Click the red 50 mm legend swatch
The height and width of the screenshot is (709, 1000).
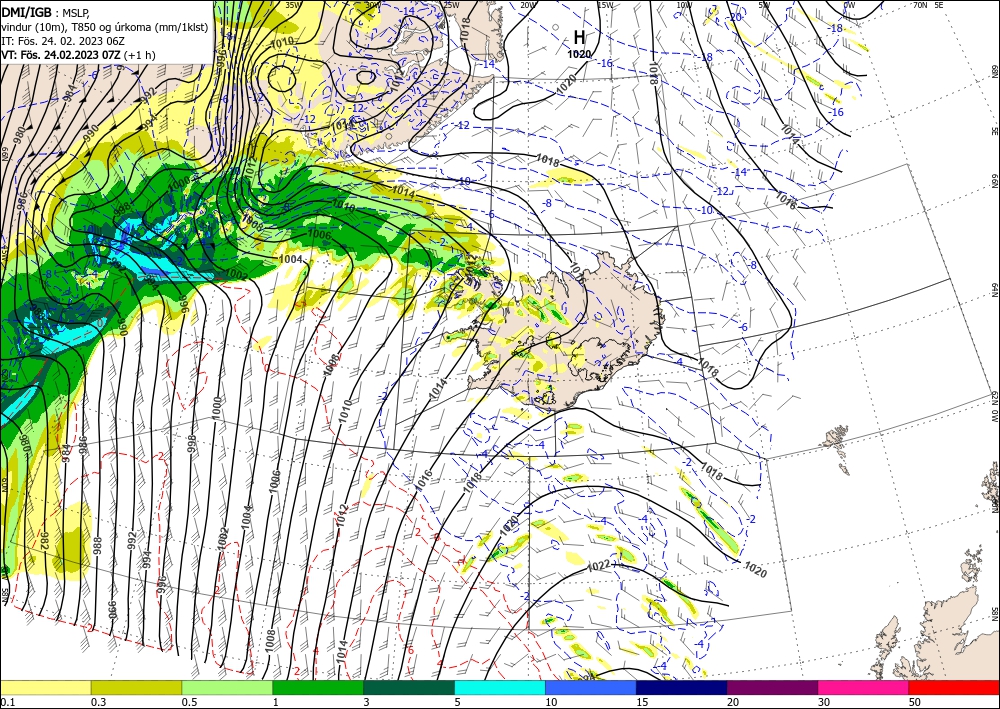(x=954, y=687)
